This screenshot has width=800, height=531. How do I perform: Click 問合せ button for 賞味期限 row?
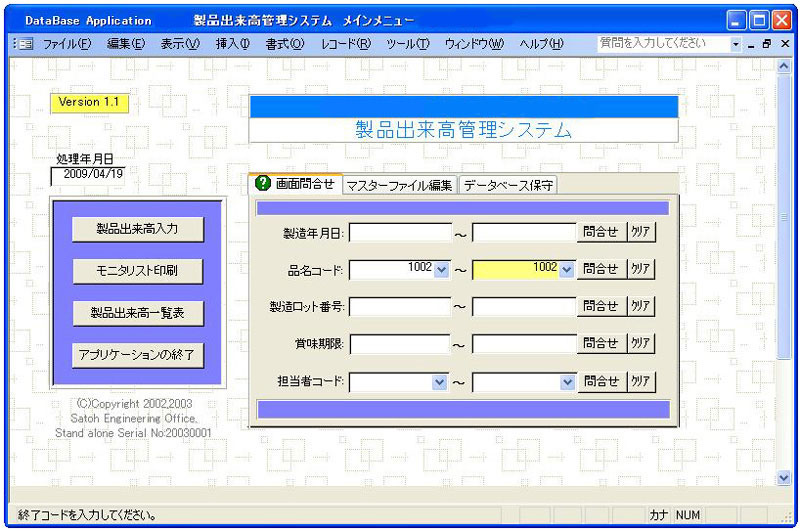coord(601,344)
